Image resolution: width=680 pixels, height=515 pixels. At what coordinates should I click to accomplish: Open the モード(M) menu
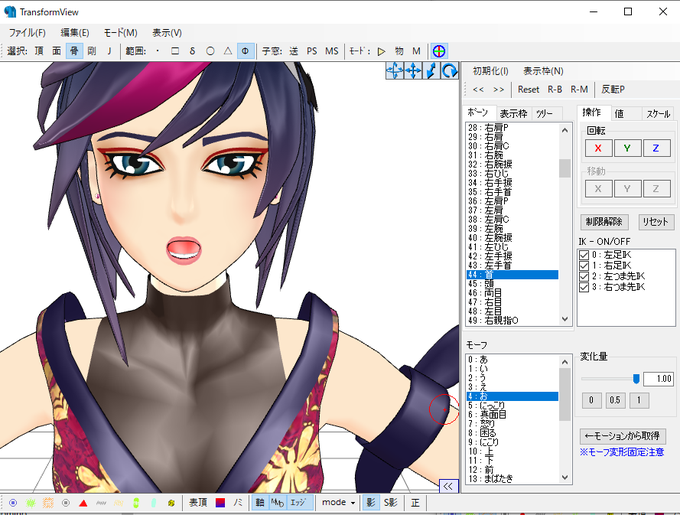(x=121, y=33)
